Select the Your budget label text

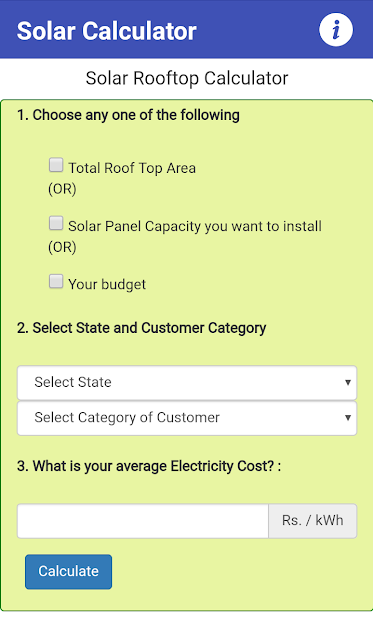click(x=107, y=284)
